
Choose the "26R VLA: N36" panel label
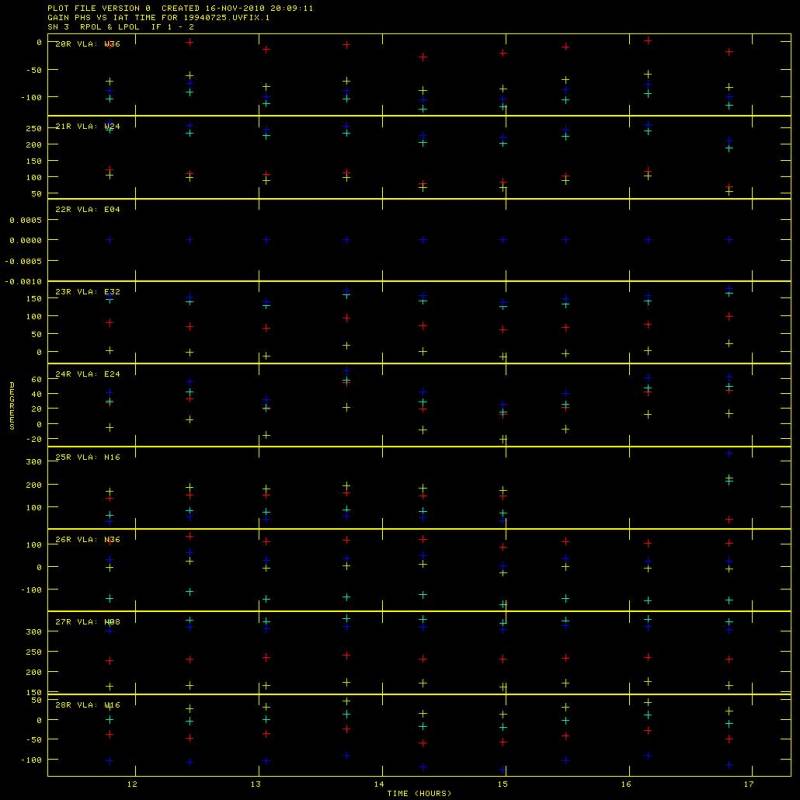click(x=87, y=539)
